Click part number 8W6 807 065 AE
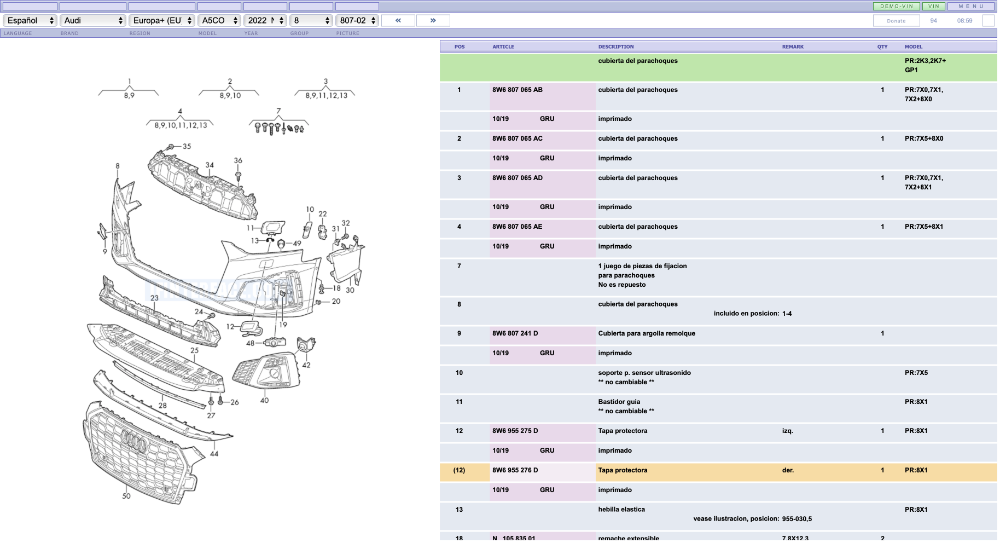Image resolution: width=1000 pixels, height=543 pixels. [517, 227]
